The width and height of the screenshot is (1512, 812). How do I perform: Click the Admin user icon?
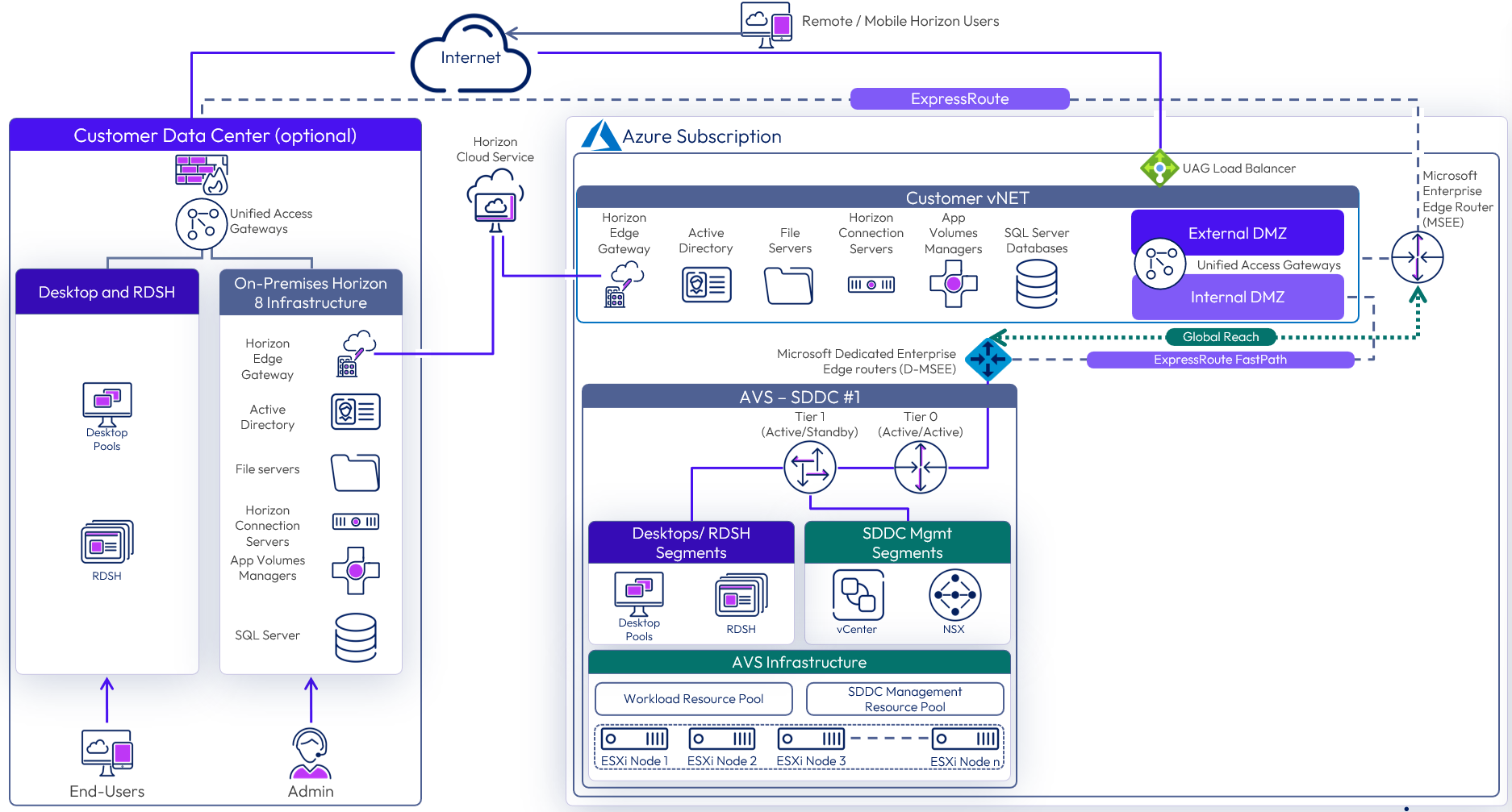[x=311, y=753]
